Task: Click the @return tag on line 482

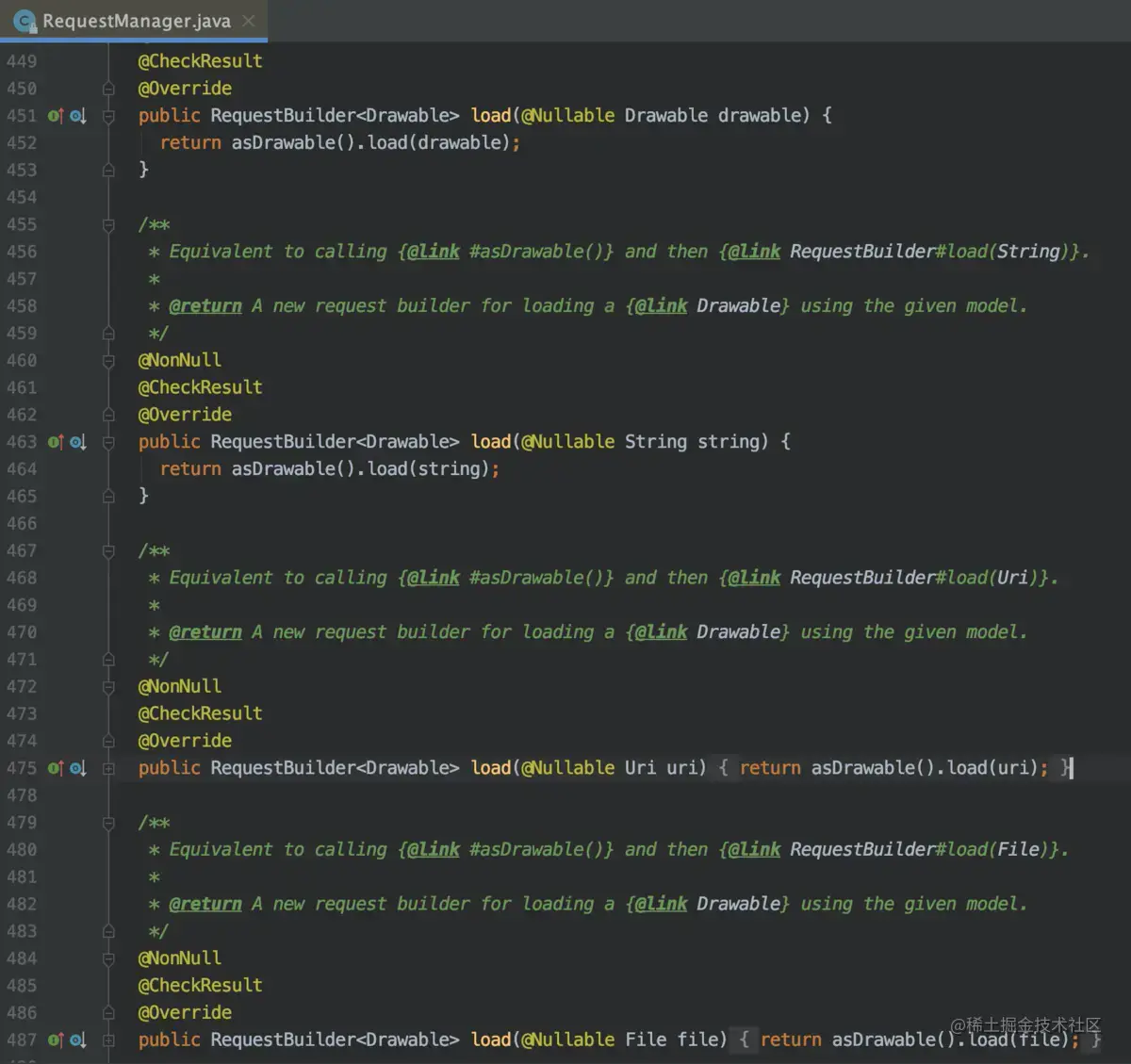Action: coord(205,904)
